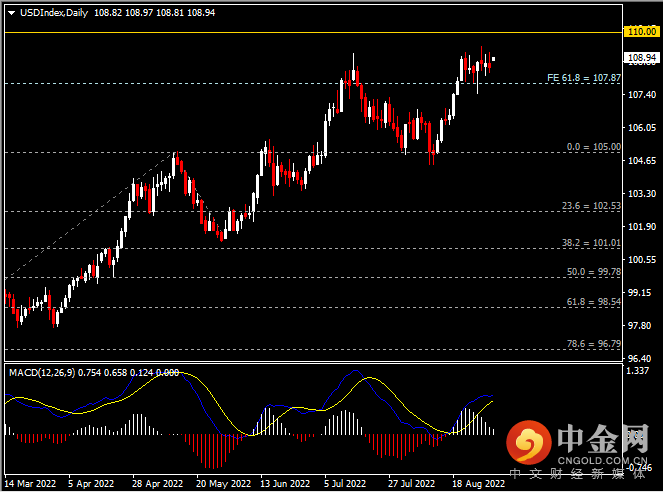Click the 99.15 price scale value

[639, 292]
